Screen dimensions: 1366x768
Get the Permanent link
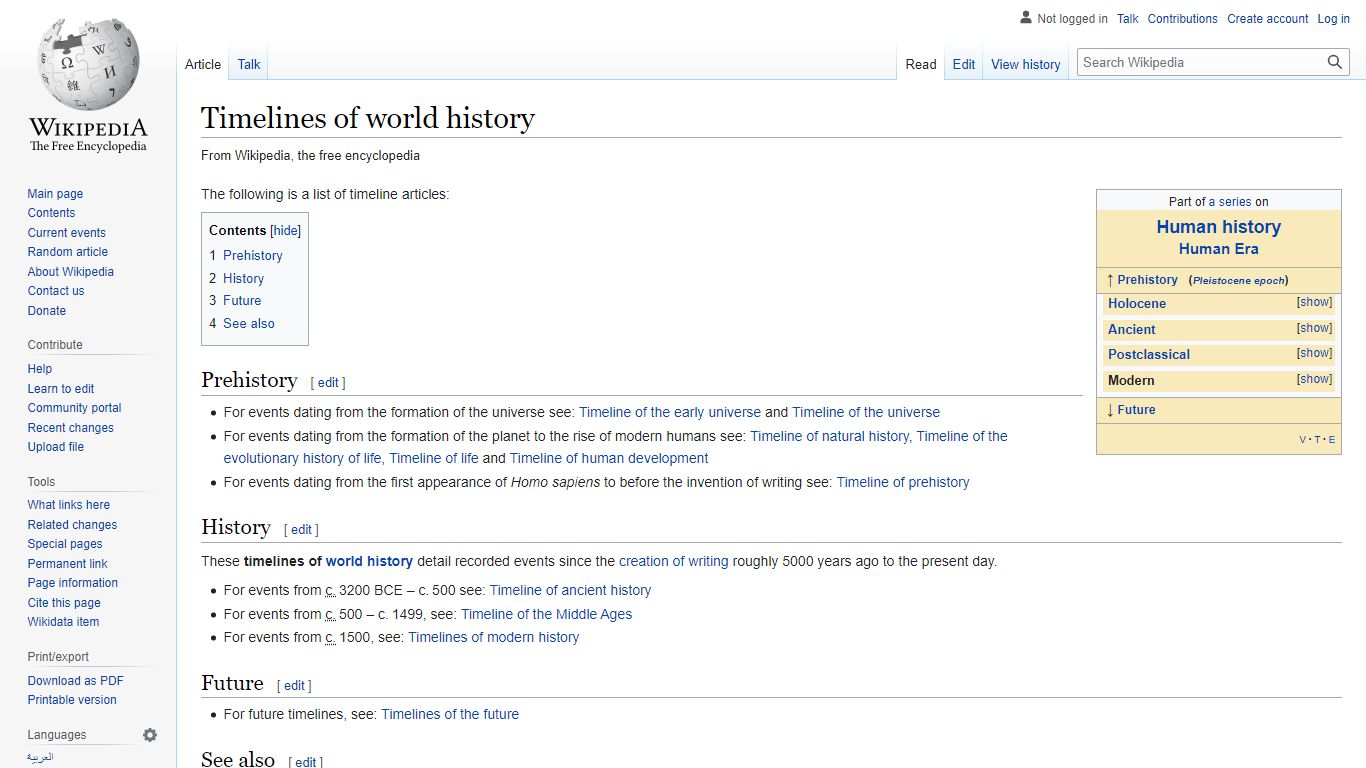click(68, 564)
